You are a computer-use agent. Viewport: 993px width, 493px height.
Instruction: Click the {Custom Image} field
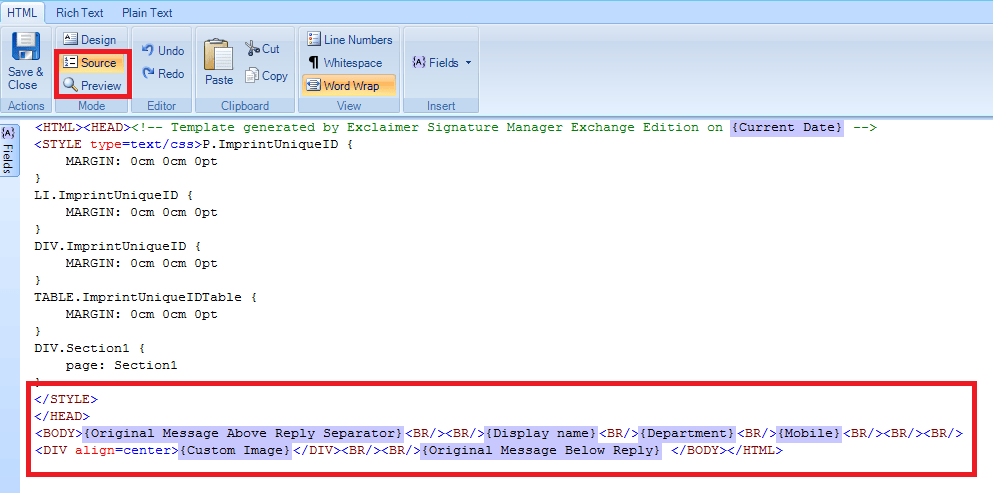pyautogui.click(x=235, y=451)
